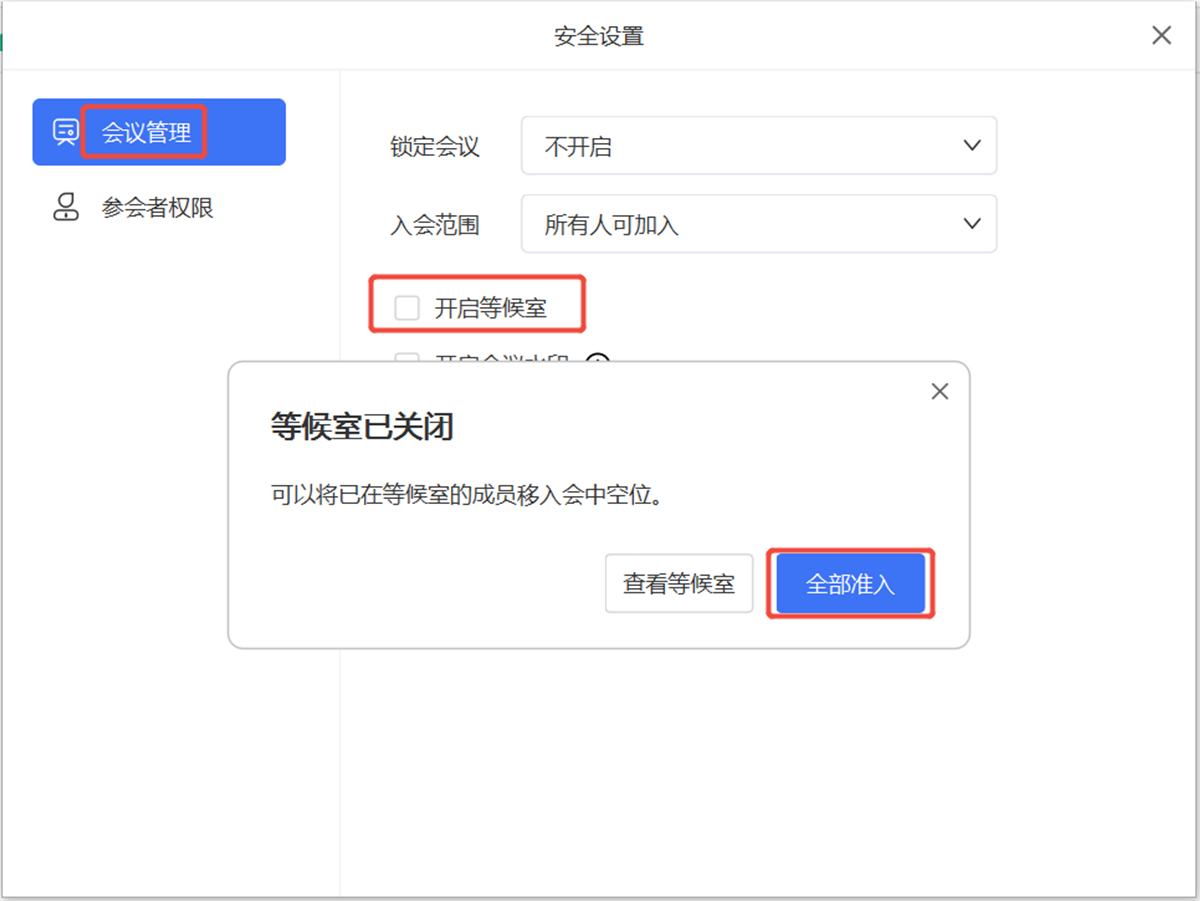1200x901 pixels.
Task: Click the 参会者权限 person icon
Action: [x=66, y=208]
